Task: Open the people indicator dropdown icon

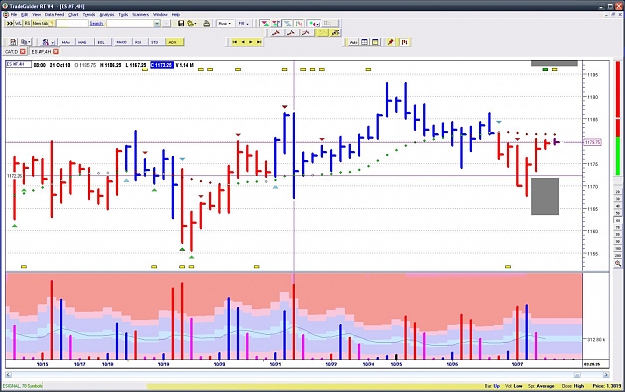Action: pos(48,42)
